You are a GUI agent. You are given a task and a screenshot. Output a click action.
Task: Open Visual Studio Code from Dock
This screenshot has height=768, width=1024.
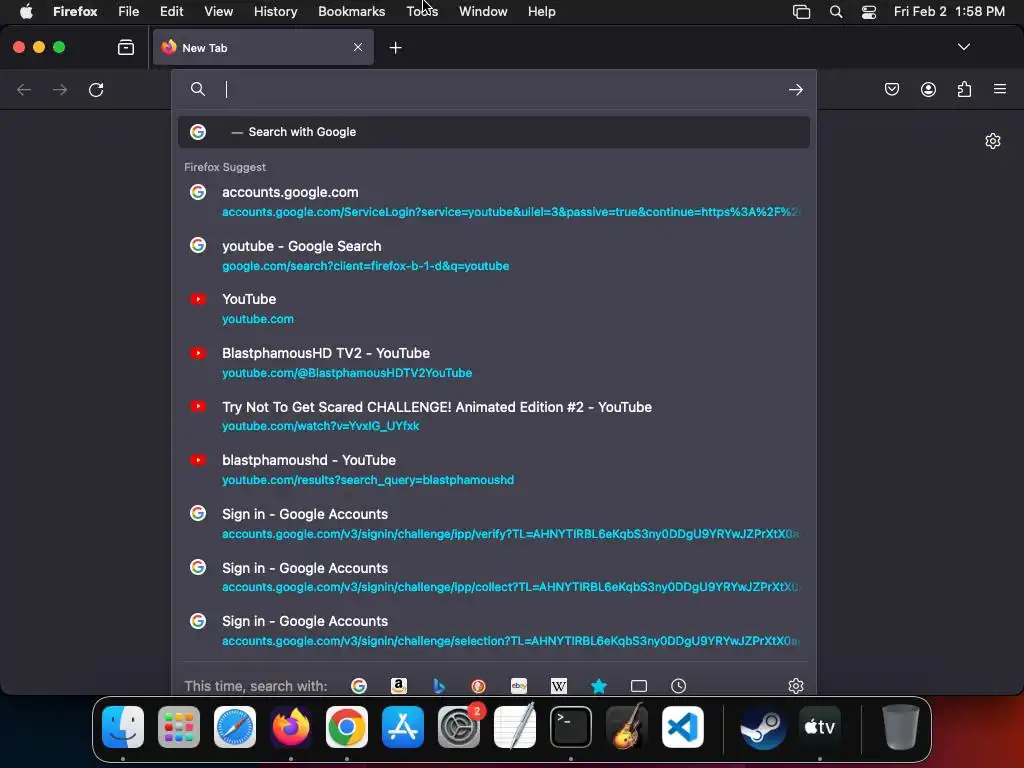682,726
